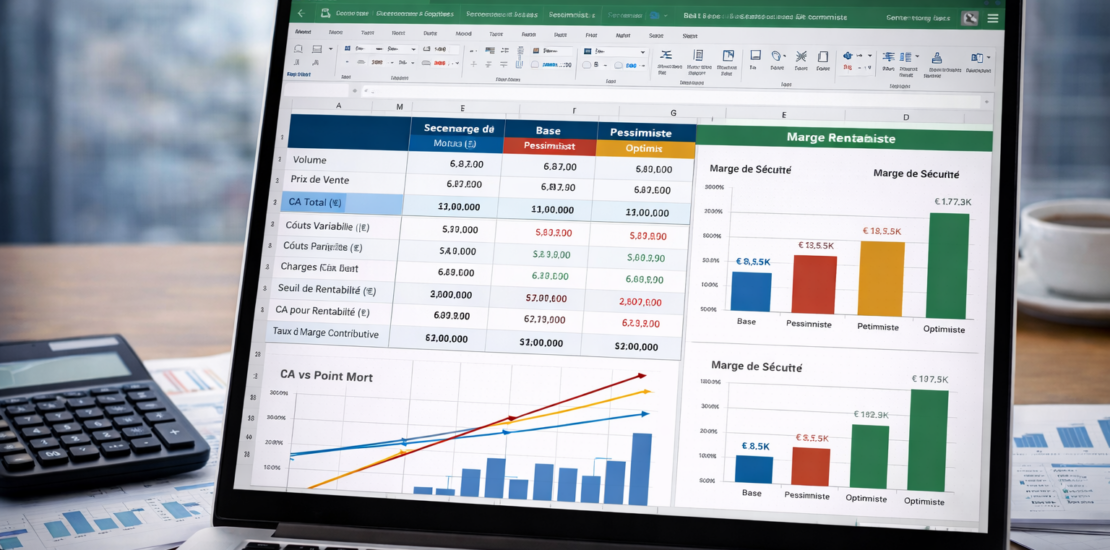Image resolution: width=1110 pixels, height=550 pixels.
Task: Click the orange Optimis sub-header cell
Action: point(644,149)
